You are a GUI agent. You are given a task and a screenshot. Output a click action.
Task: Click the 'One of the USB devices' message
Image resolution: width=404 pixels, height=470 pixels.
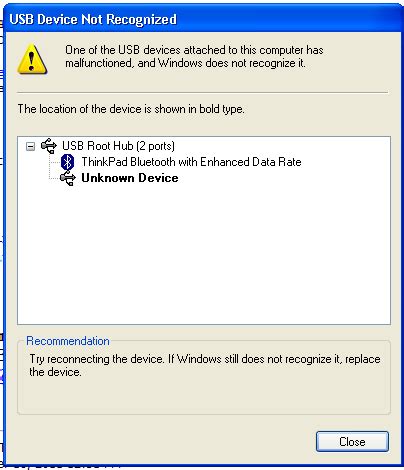pyautogui.click(x=194, y=56)
